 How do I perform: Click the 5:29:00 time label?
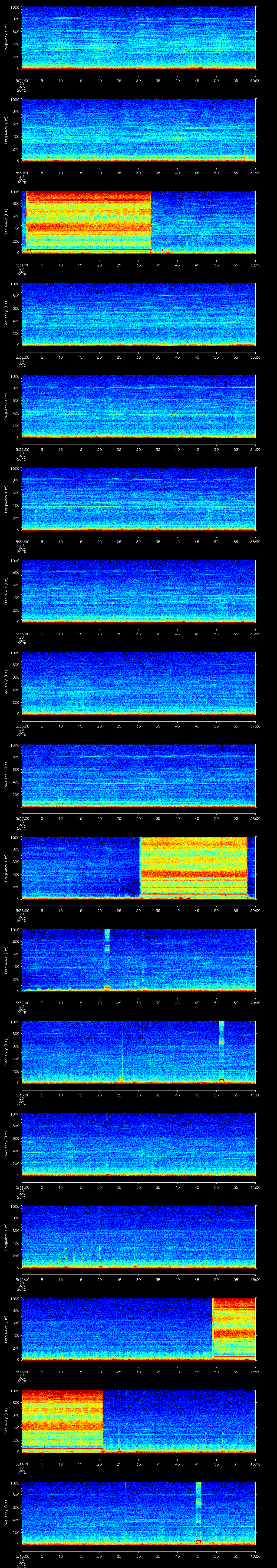tap(22, 80)
